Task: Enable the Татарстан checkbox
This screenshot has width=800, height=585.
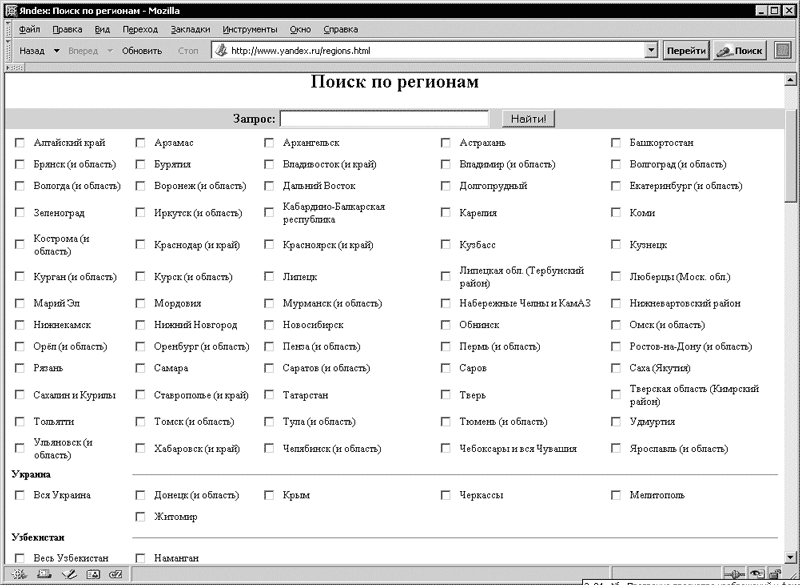Action: 269,394
